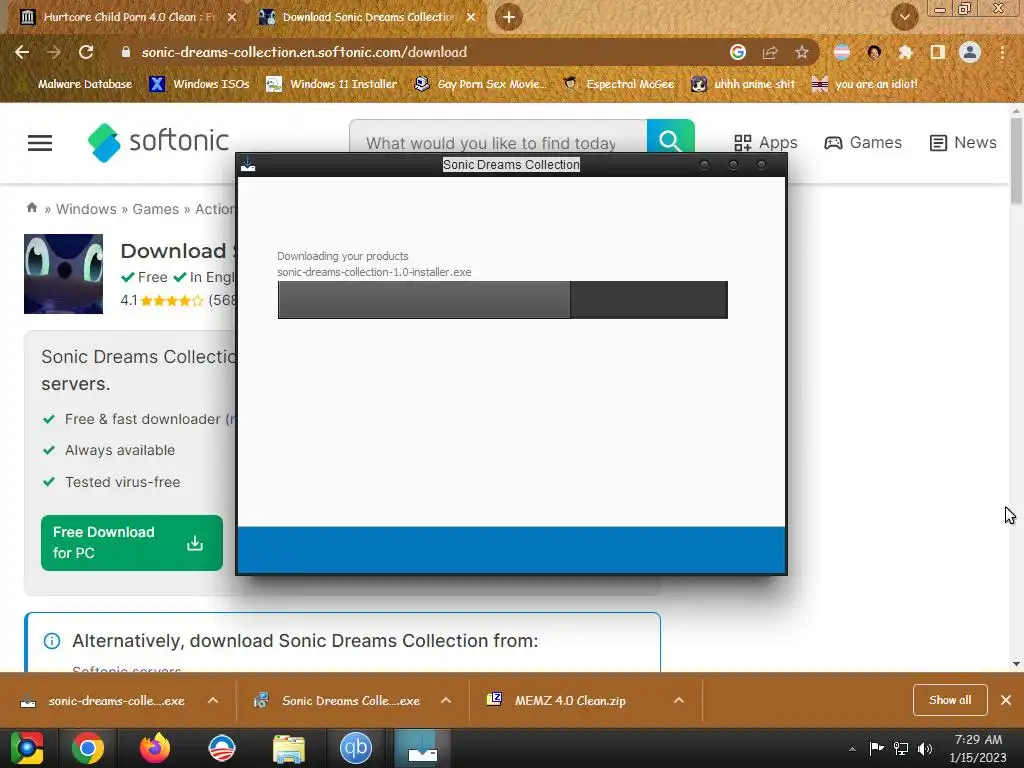1024x768 pixels.
Task: Open the Action Center flag icon
Action: coord(876,748)
